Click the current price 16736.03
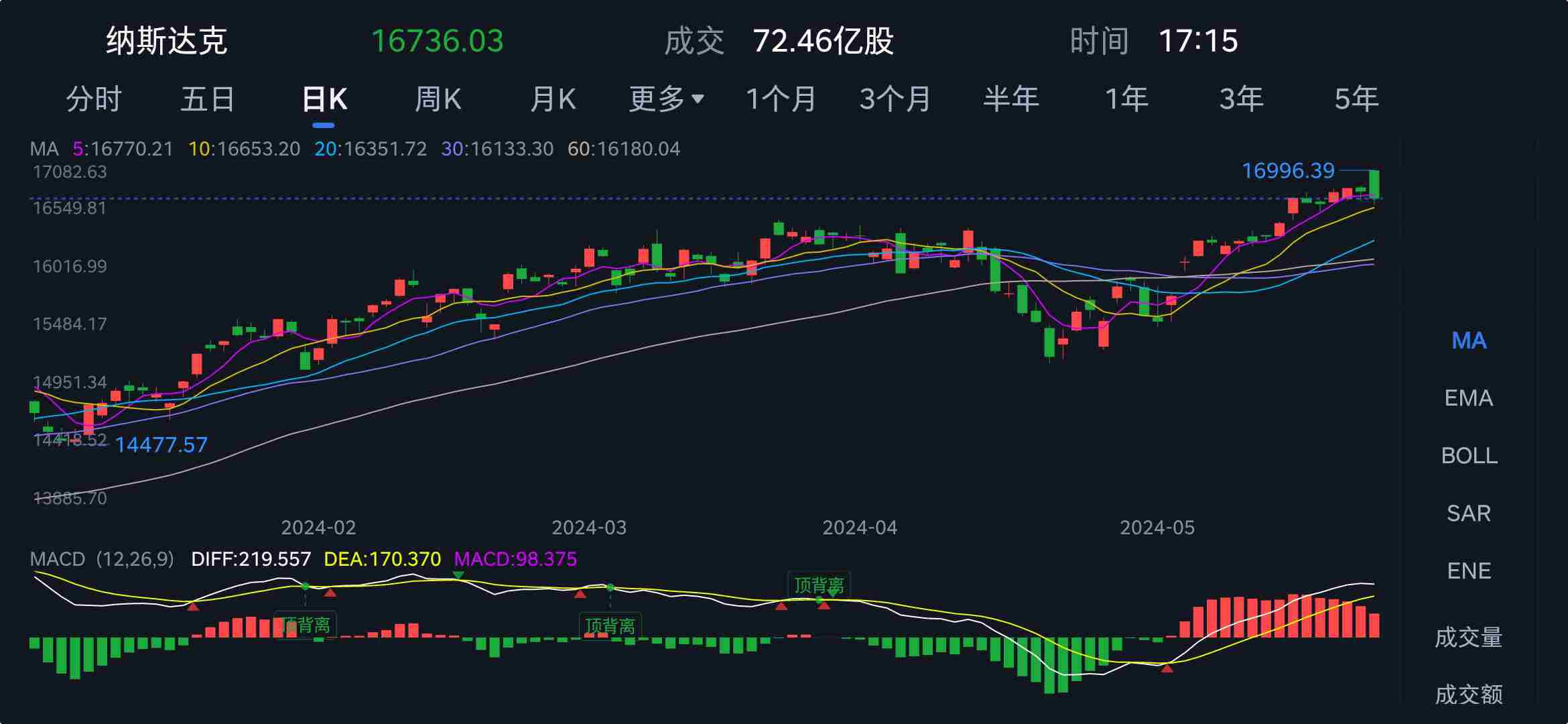This screenshot has width=1568, height=724. (x=438, y=41)
